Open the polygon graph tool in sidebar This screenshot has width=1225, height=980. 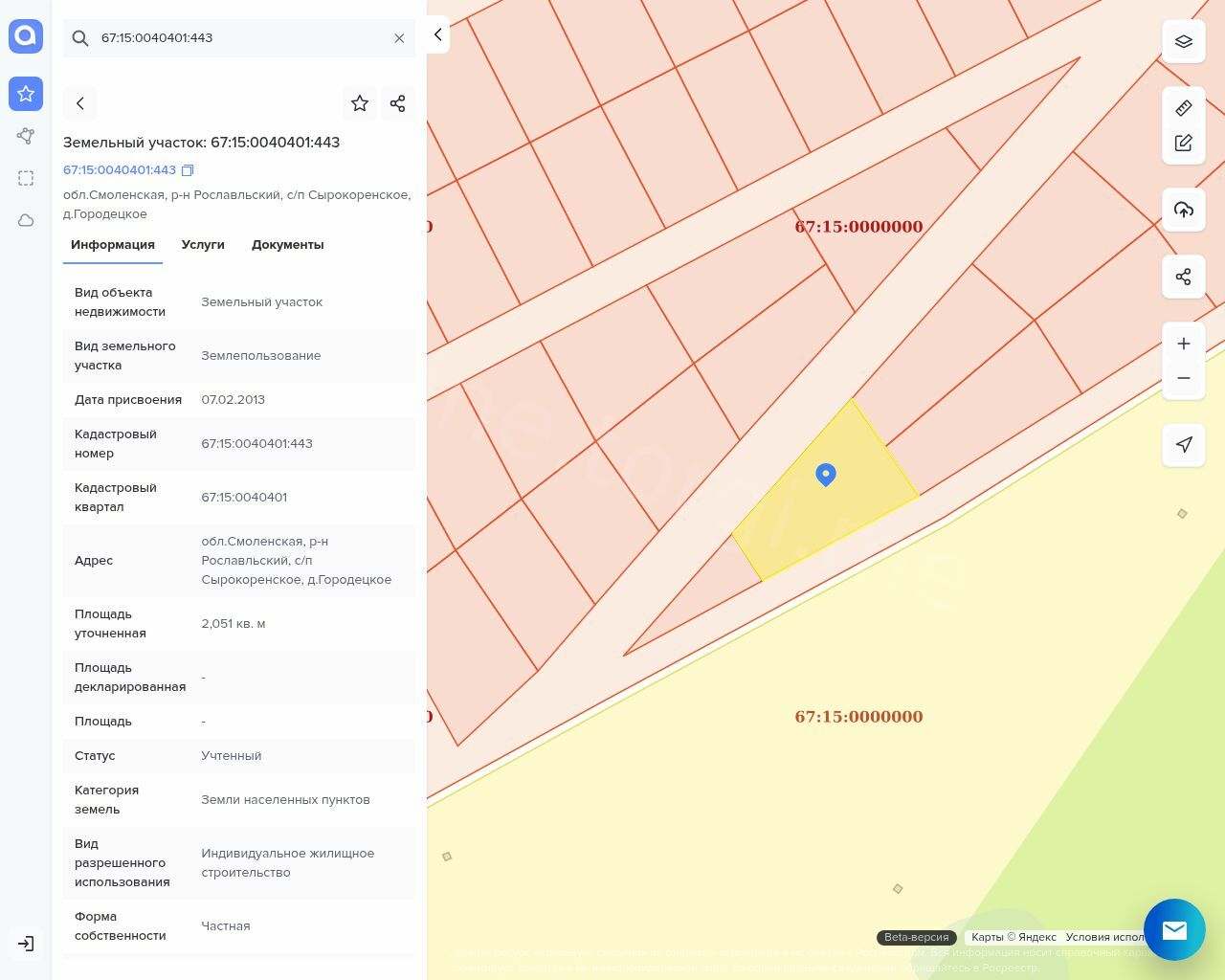pos(26,136)
